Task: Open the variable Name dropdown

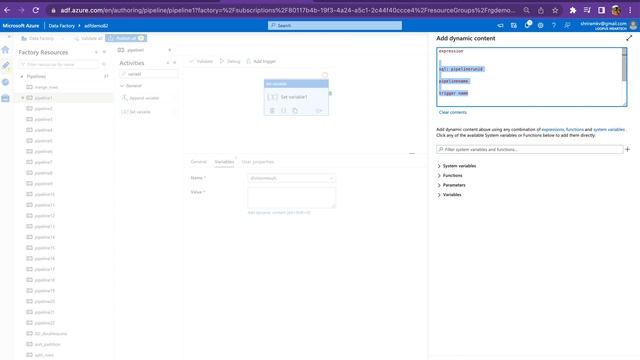Action: point(291,178)
